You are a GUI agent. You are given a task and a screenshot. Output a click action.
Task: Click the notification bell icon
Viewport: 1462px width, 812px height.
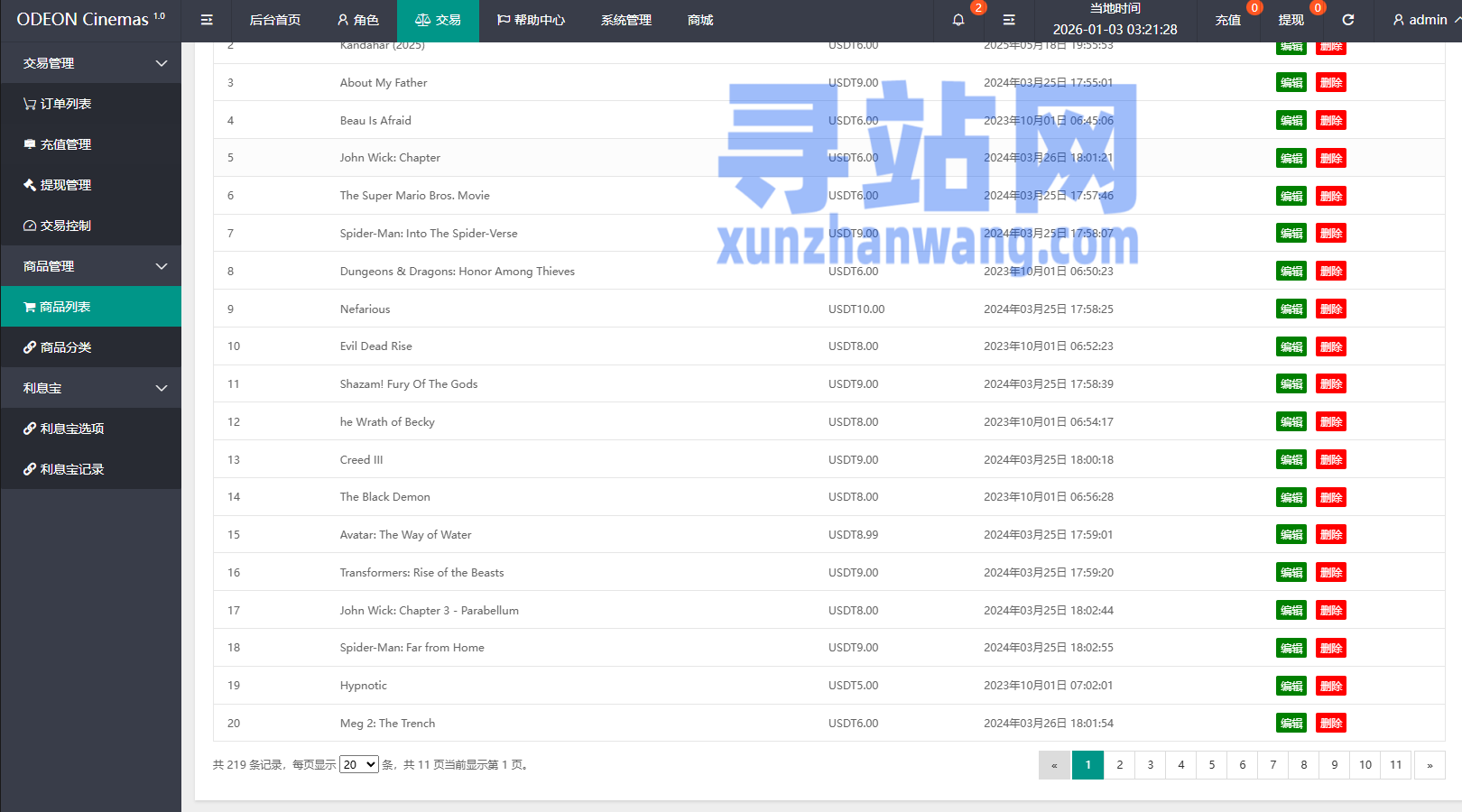[x=958, y=20]
